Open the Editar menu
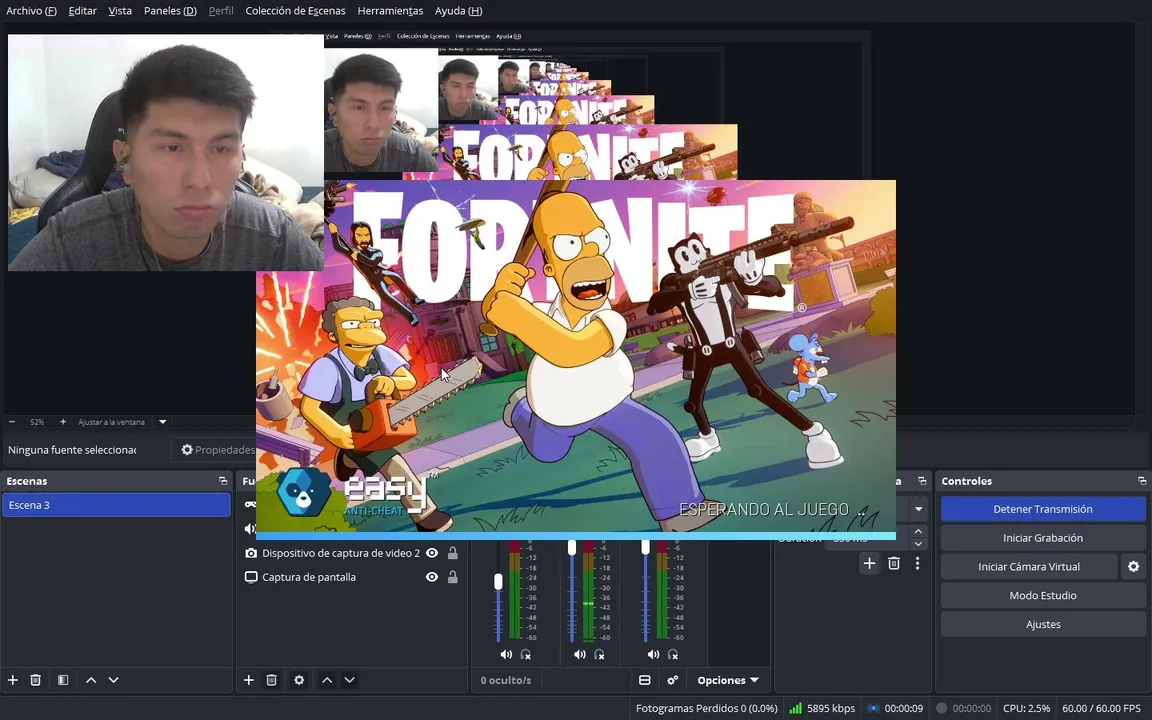The width and height of the screenshot is (1152, 720). tap(82, 11)
